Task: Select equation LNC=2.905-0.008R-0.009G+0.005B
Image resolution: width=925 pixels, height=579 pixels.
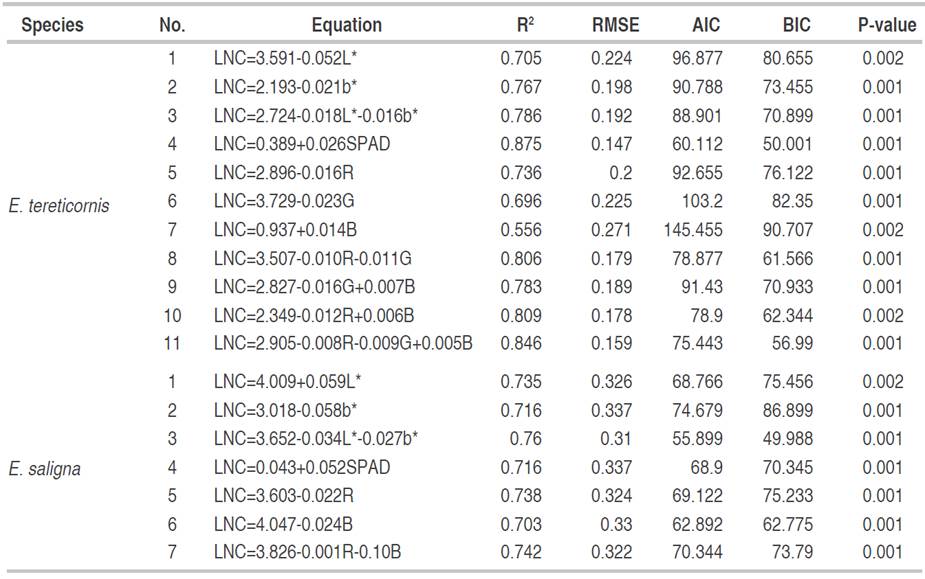Action: point(343,345)
